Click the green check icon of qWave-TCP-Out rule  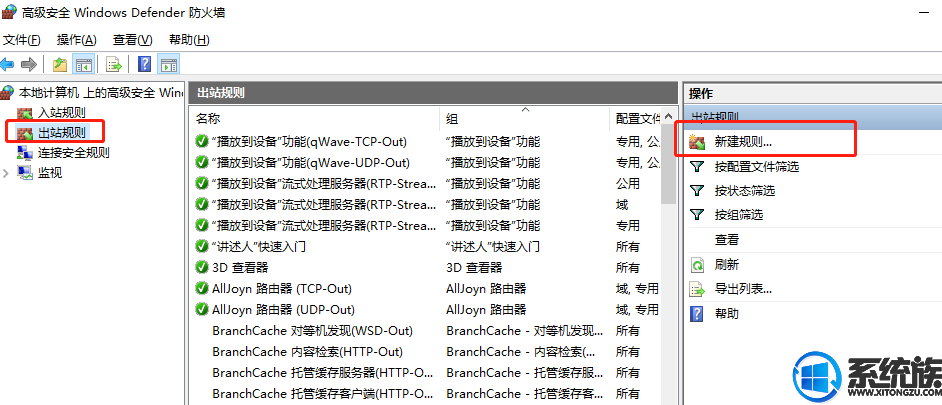pyautogui.click(x=202, y=142)
